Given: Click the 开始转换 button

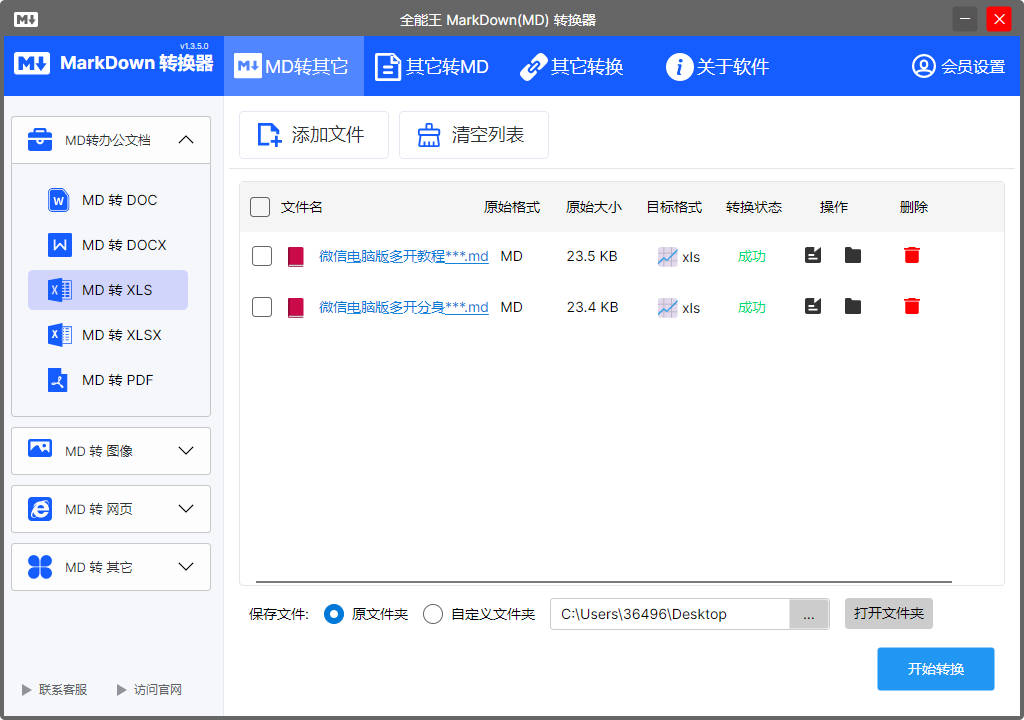Looking at the screenshot, I should click(936, 669).
